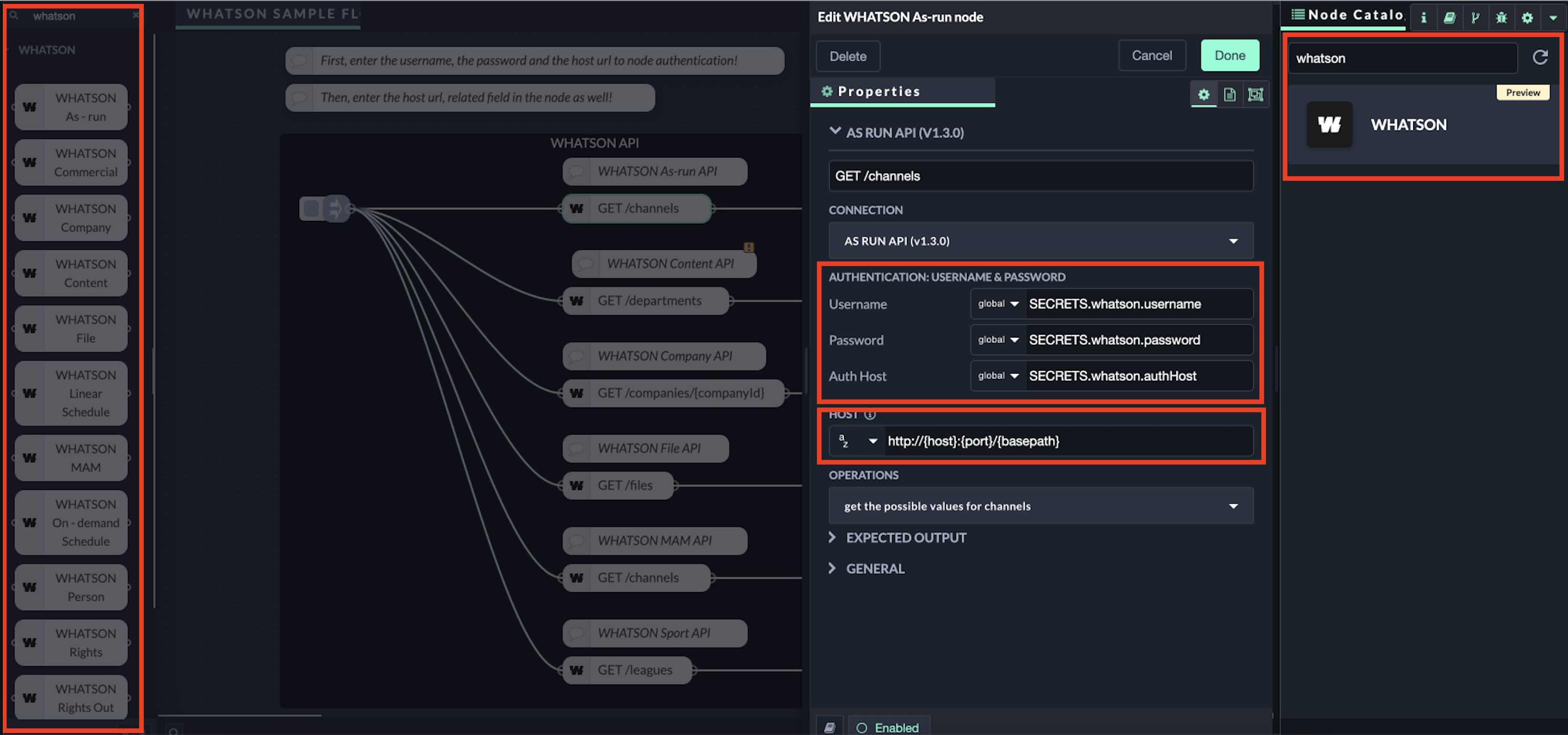Open the configuration nodes gear in sidebar
This screenshot has height=735, width=1568.
click(1527, 17)
